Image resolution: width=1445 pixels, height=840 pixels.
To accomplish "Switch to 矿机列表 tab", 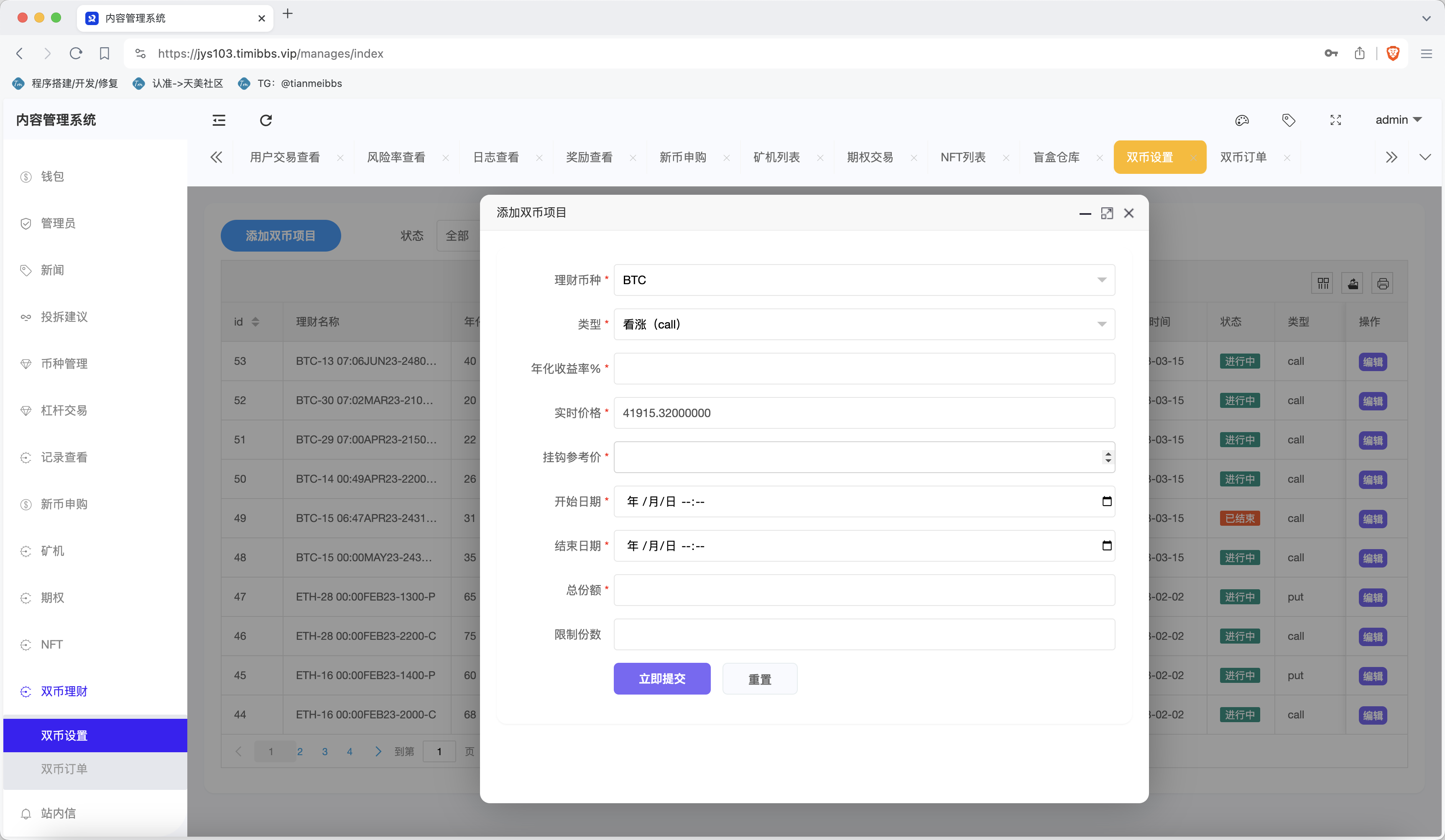I will (776, 157).
